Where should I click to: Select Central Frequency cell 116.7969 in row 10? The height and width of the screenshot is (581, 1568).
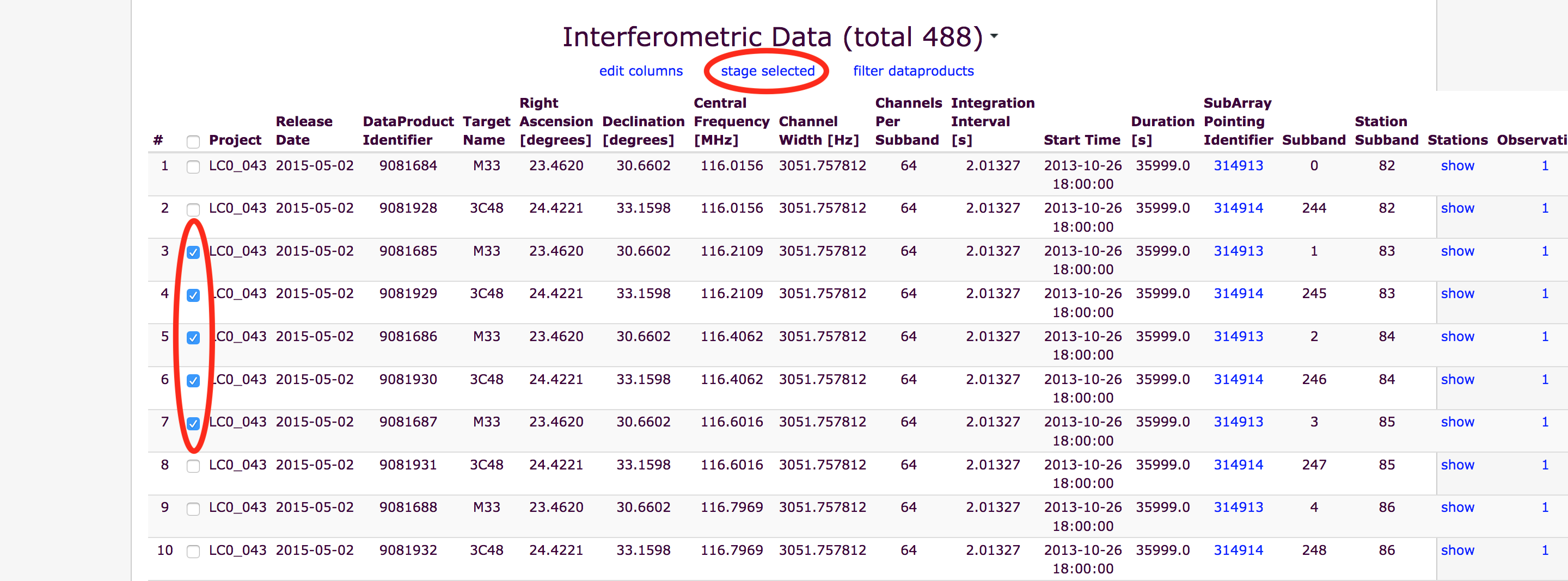tap(732, 551)
